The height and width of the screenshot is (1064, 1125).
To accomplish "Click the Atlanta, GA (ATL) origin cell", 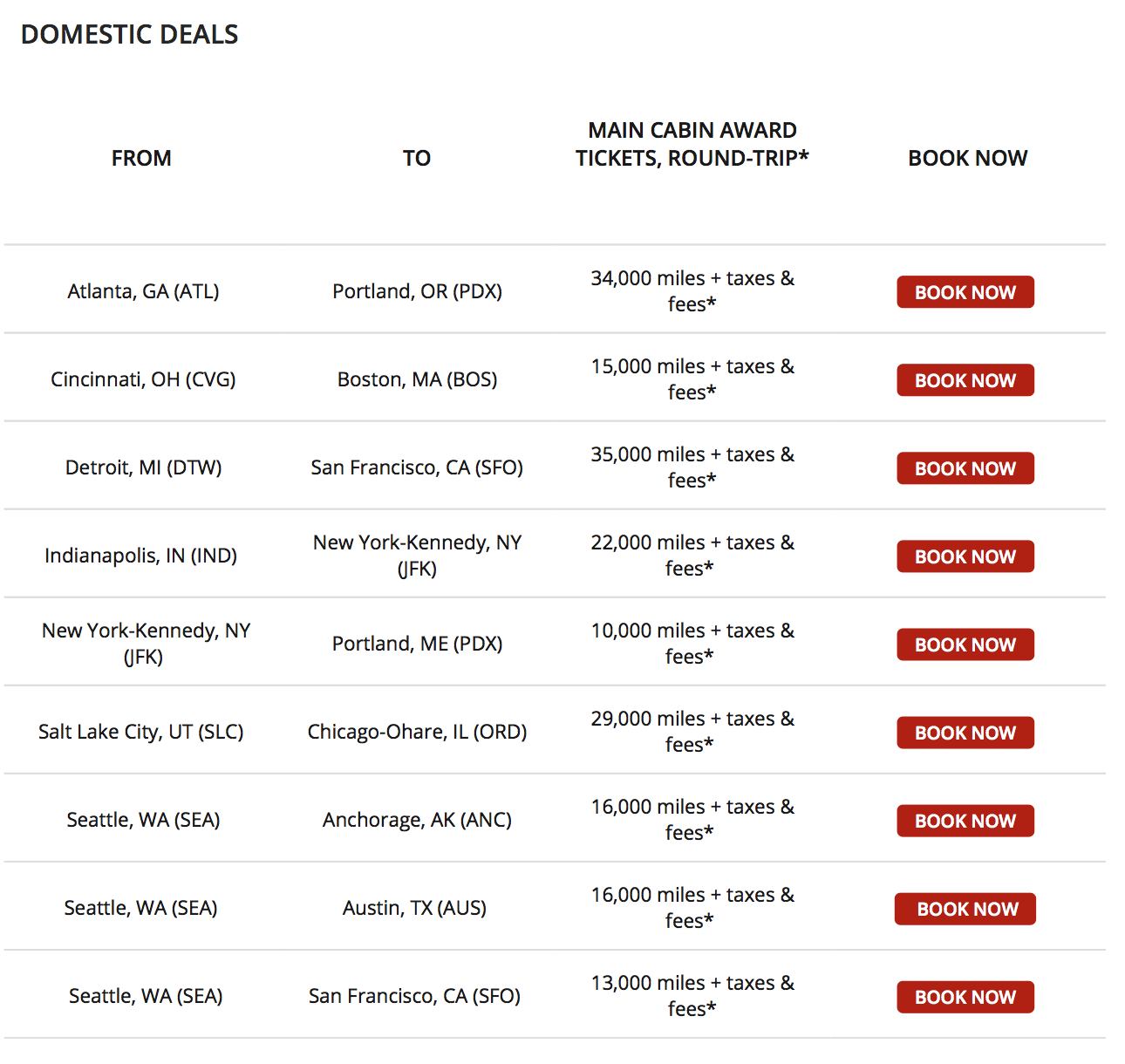I will pyautogui.click(x=143, y=291).
